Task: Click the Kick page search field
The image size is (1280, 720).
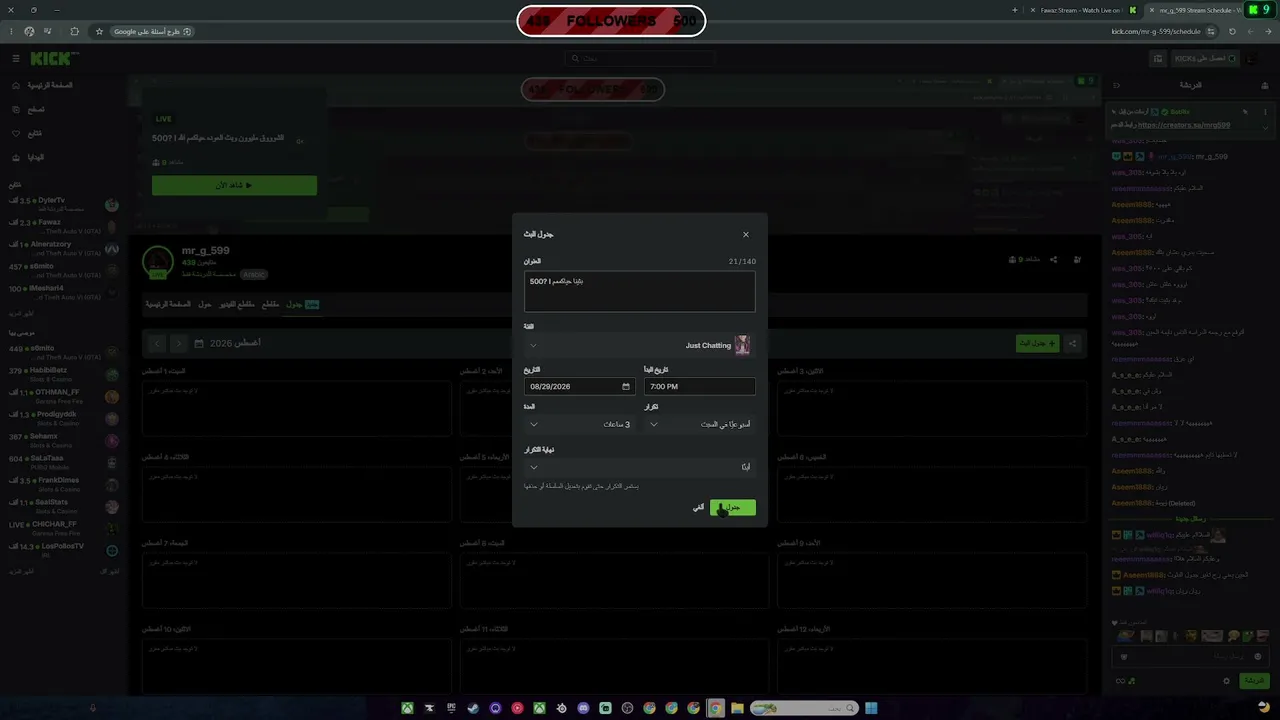Action: (640, 59)
